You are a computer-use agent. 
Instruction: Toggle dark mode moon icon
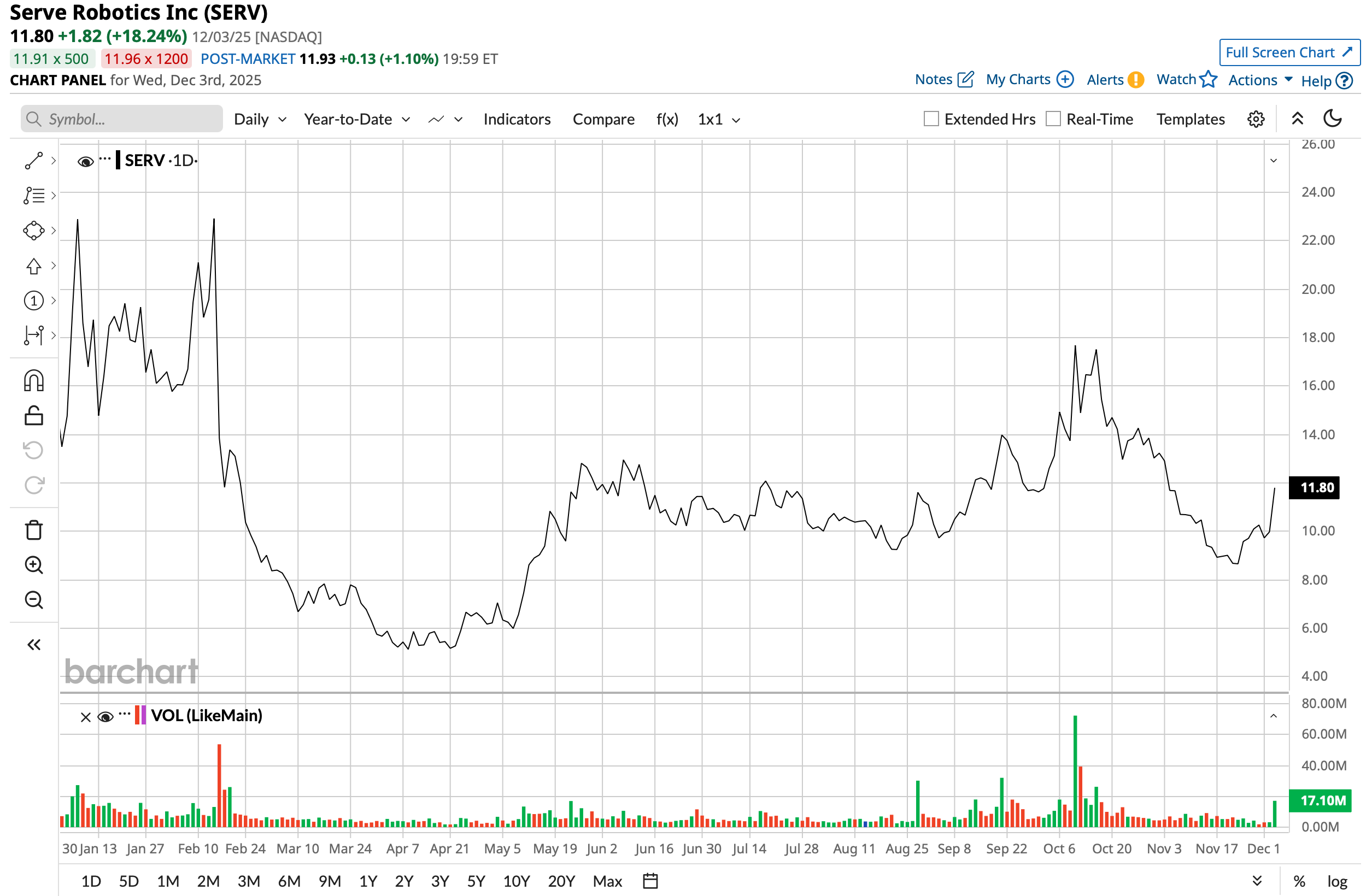[x=1332, y=119]
